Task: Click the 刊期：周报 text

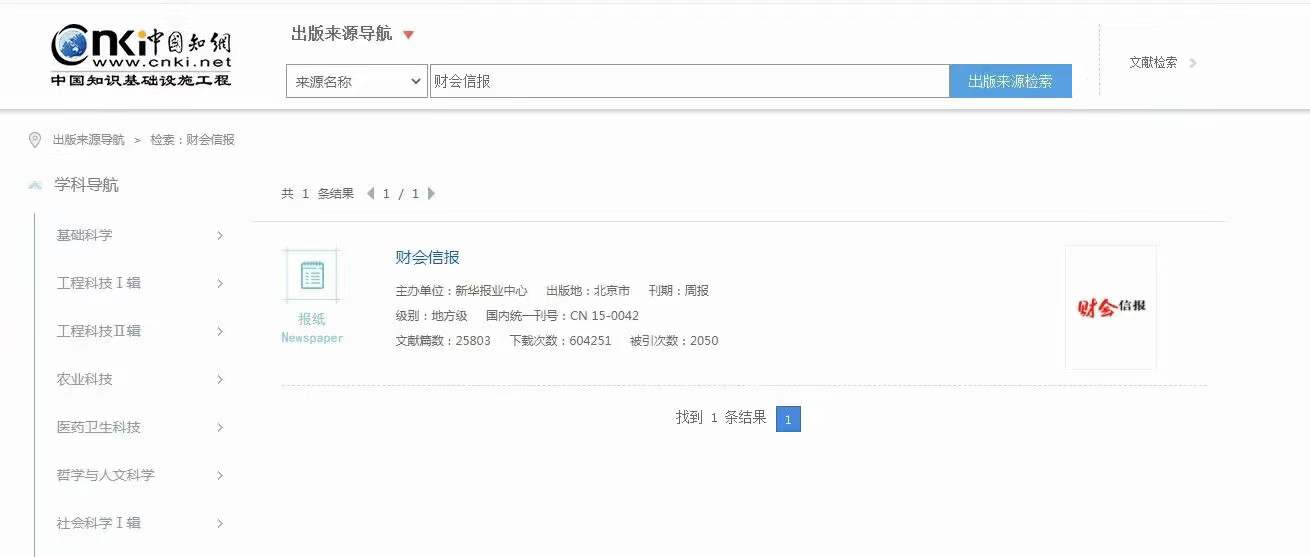Action: pos(679,291)
